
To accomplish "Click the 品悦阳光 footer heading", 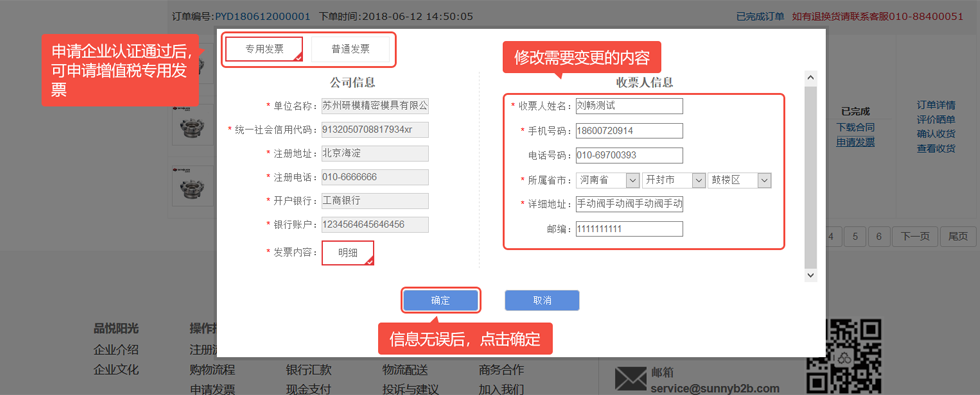I will click(x=116, y=328).
